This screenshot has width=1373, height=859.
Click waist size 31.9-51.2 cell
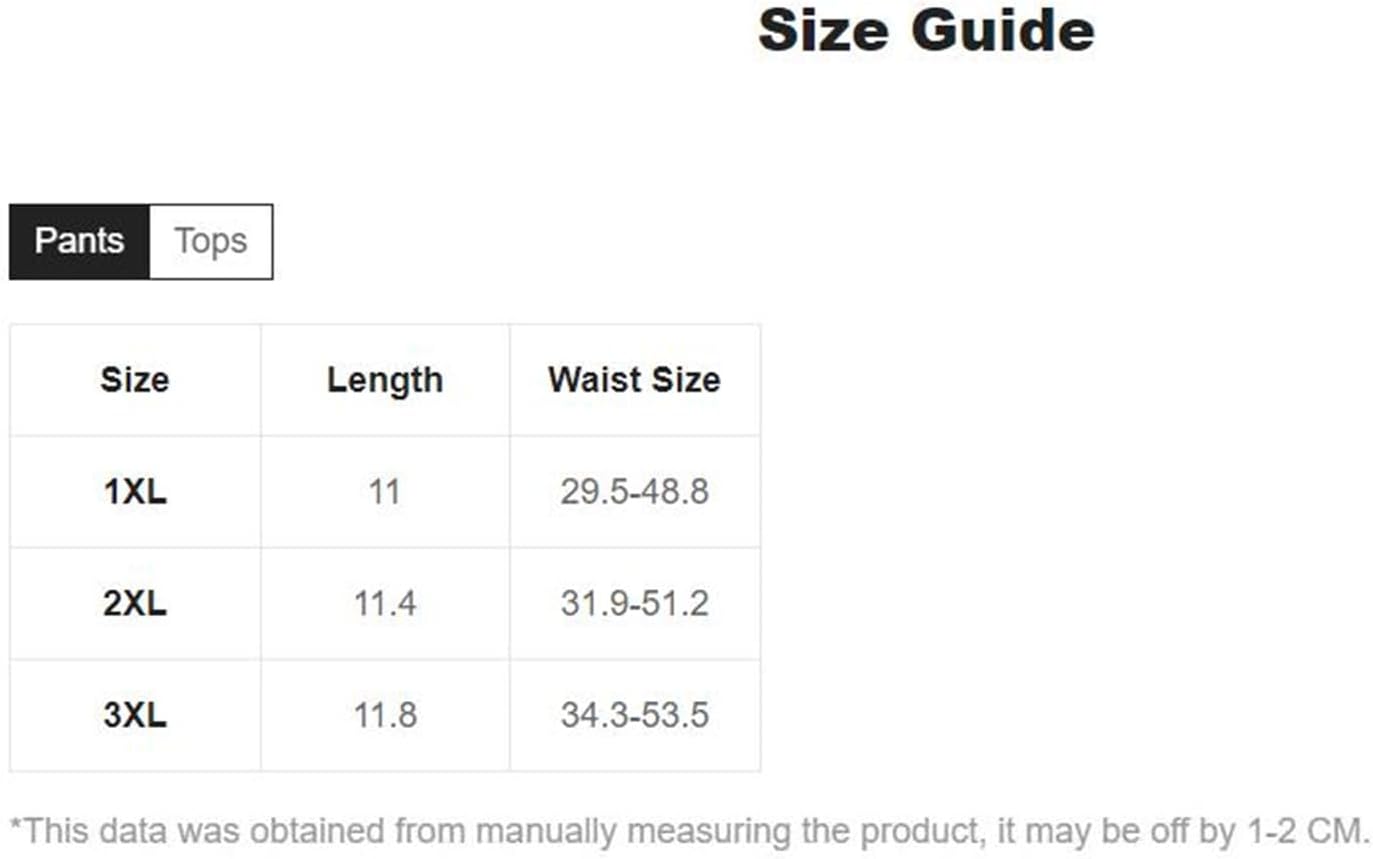634,604
